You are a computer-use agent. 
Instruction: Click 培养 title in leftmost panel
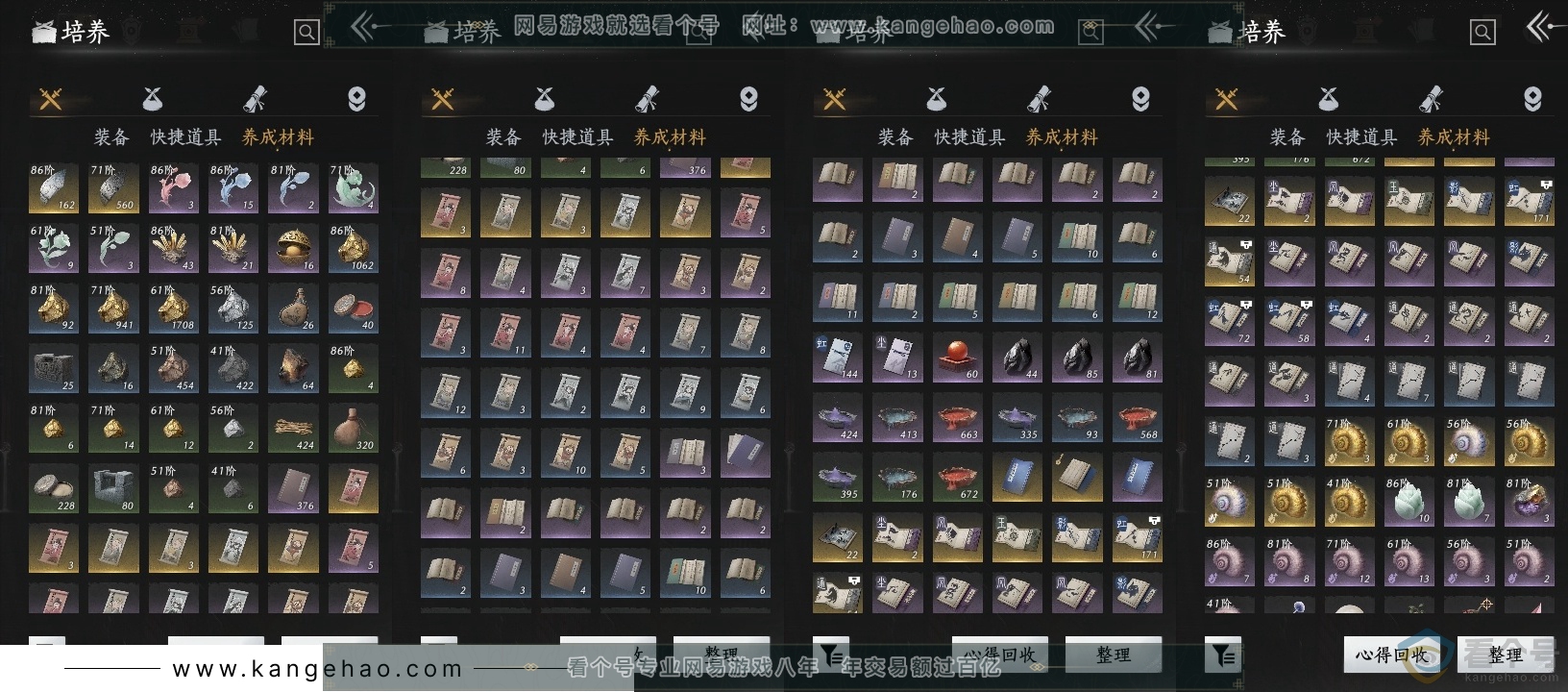coord(86,32)
